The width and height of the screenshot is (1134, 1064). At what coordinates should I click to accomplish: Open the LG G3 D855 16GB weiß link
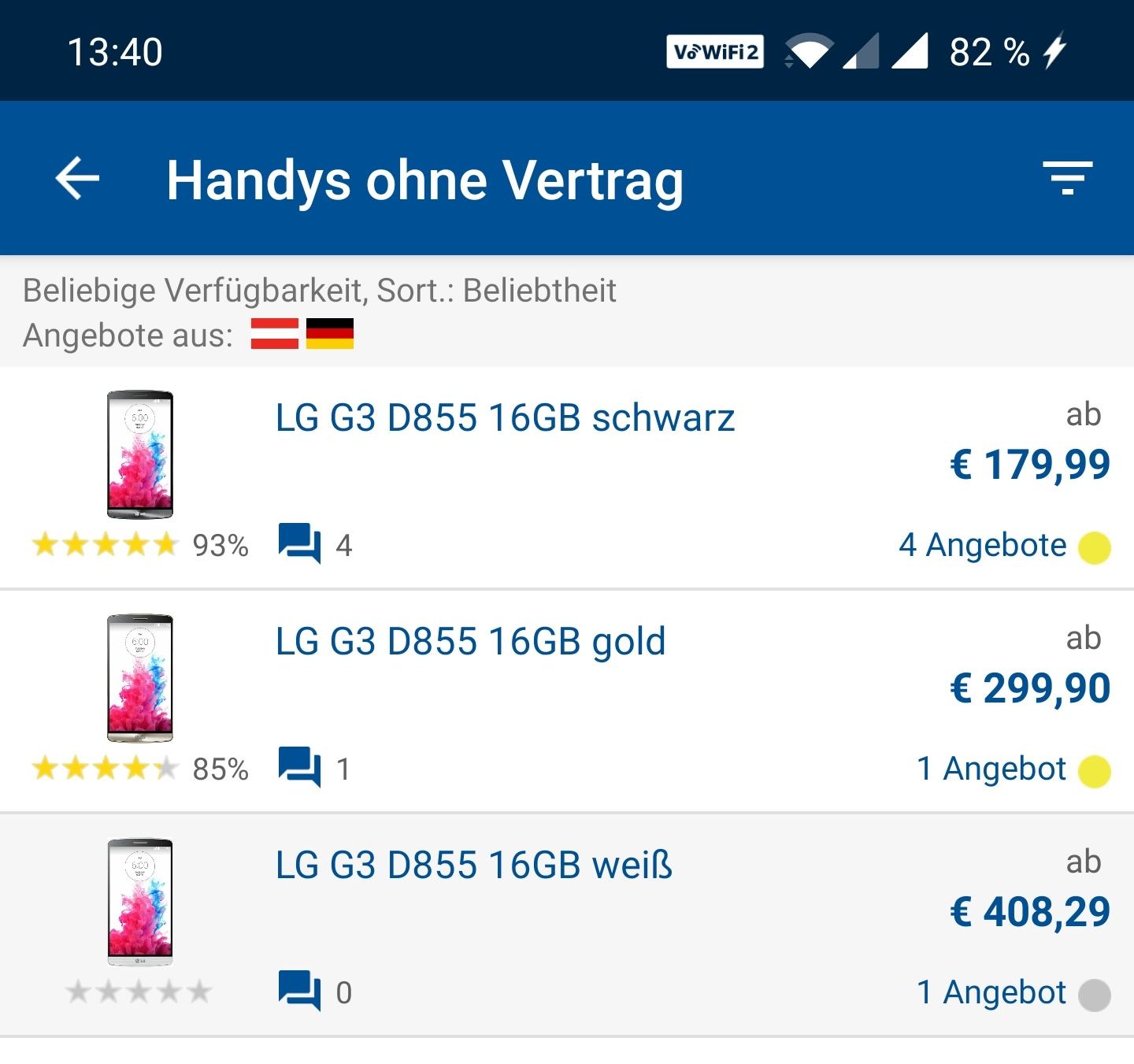tap(473, 866)
